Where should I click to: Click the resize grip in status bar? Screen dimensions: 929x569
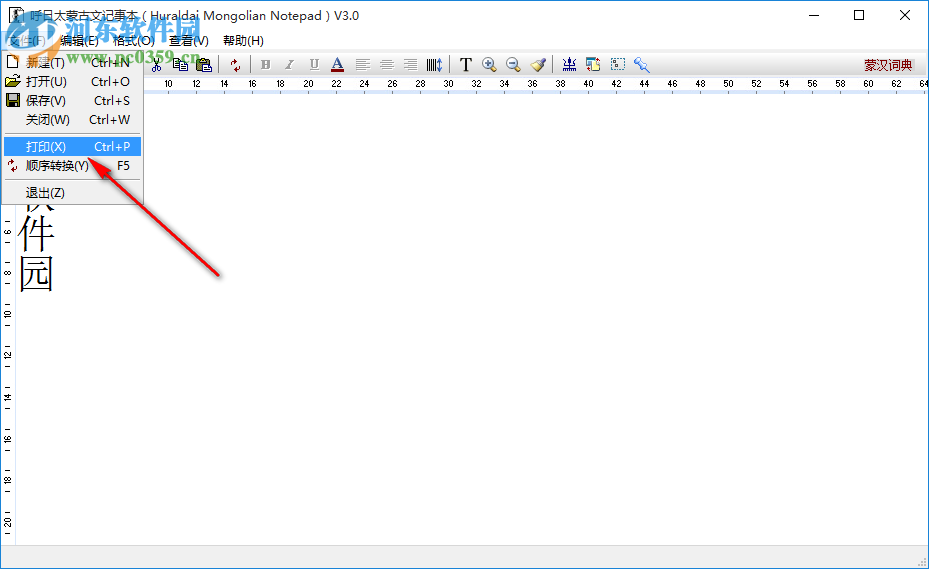[922, 562]
